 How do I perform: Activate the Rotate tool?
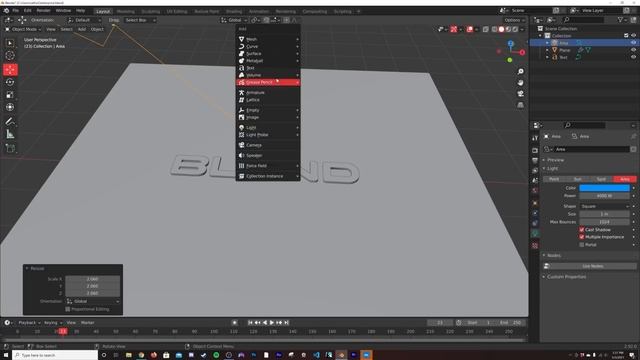click(10, 82)
